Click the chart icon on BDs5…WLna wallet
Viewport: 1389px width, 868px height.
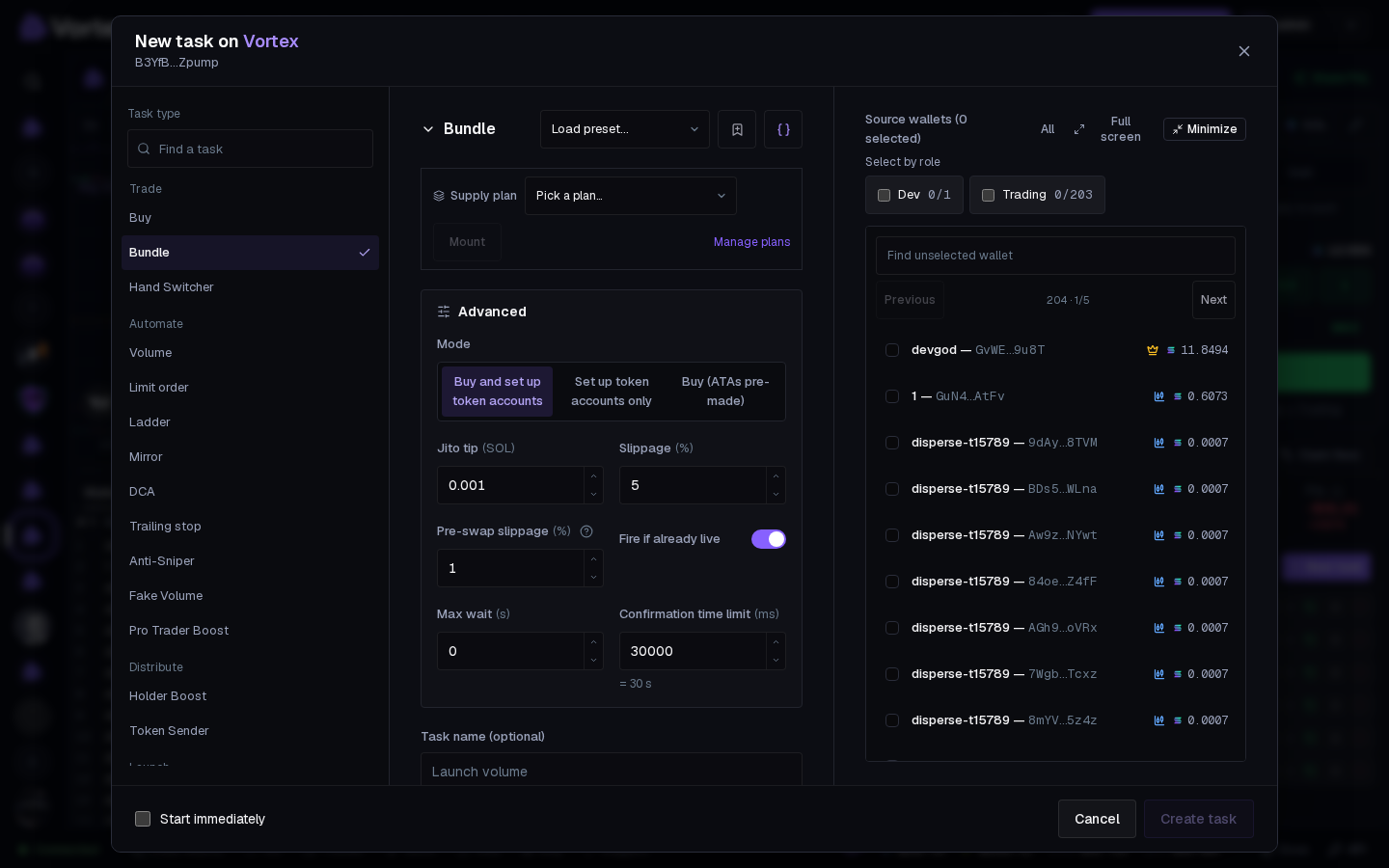tap(1159, 489)
